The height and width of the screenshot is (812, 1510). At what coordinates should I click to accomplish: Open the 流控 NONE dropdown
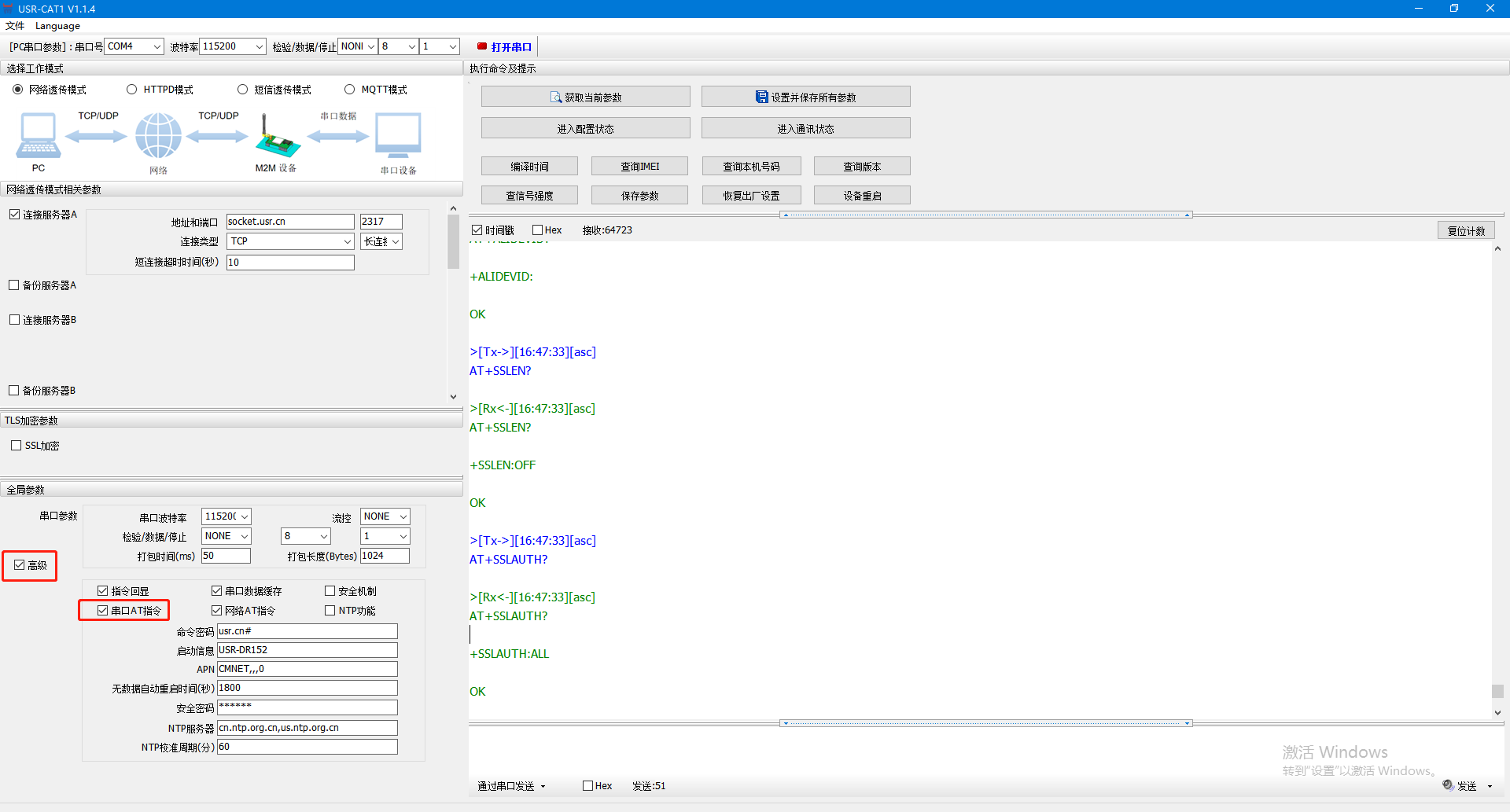[x=385, y=516]
